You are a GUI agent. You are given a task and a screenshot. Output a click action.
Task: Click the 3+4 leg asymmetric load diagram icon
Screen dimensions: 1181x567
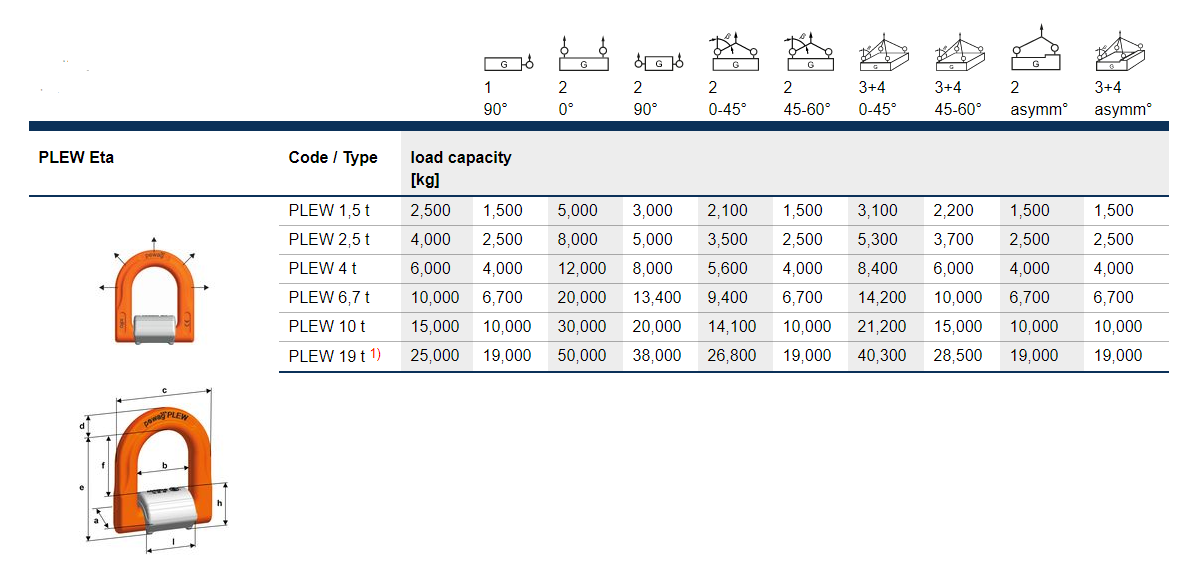pyautogui.click(x=1120, y=50)
